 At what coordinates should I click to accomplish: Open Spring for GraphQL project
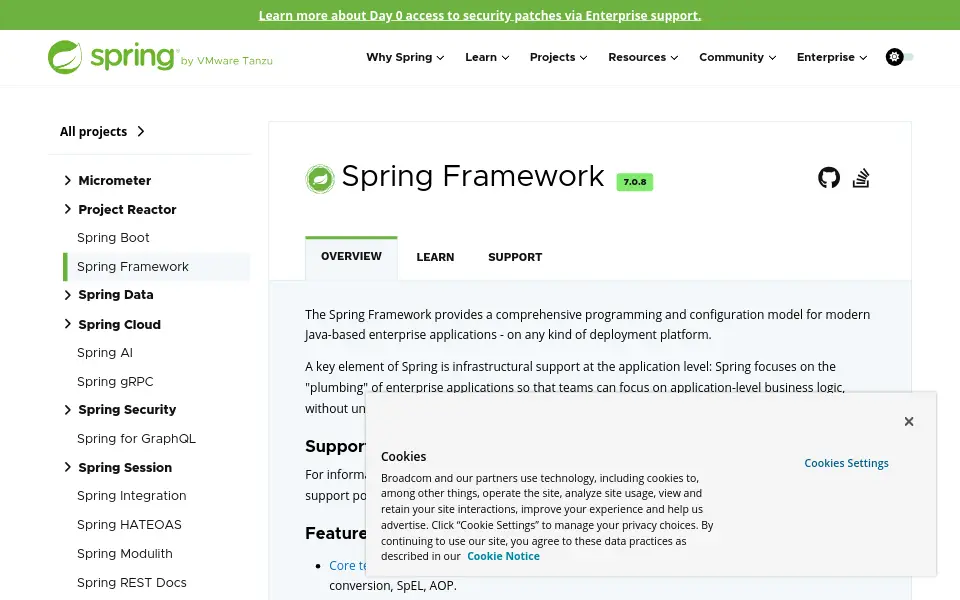(x=137, y=438)
